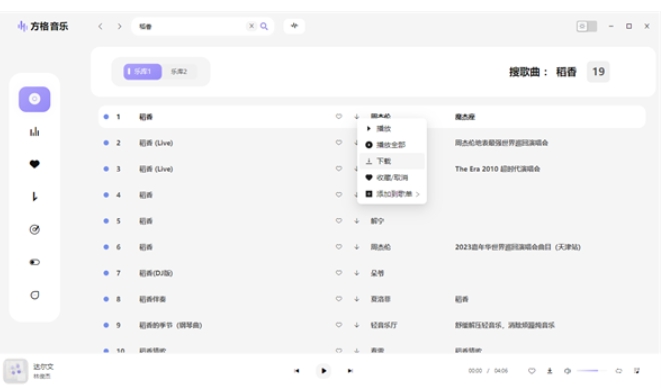Download song number 9 piano version
Image resolution: width=661 pixels, height=388 pixels.
[x=357, y=325]
